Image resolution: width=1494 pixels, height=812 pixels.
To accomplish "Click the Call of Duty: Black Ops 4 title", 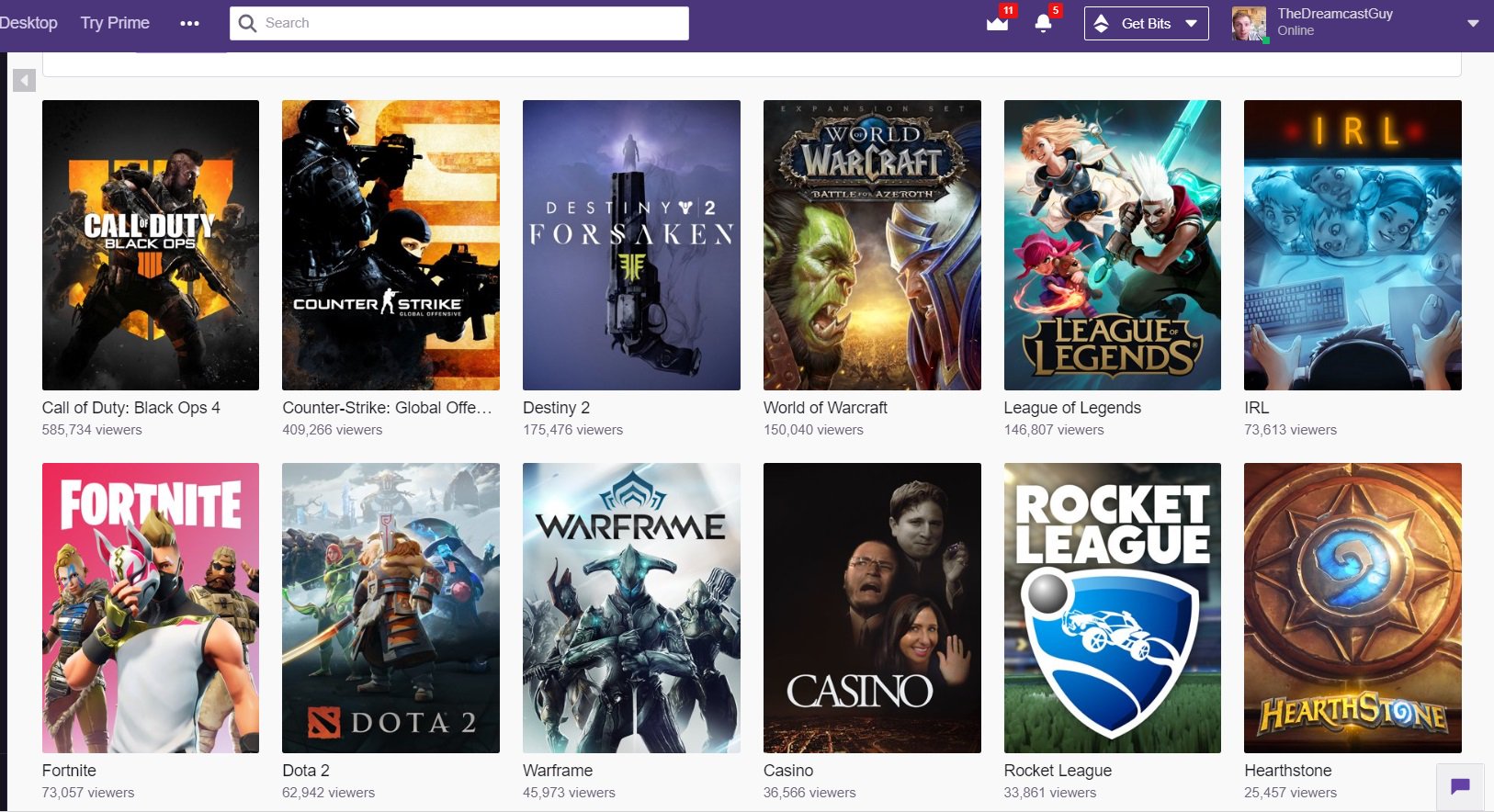I will 131,408.
